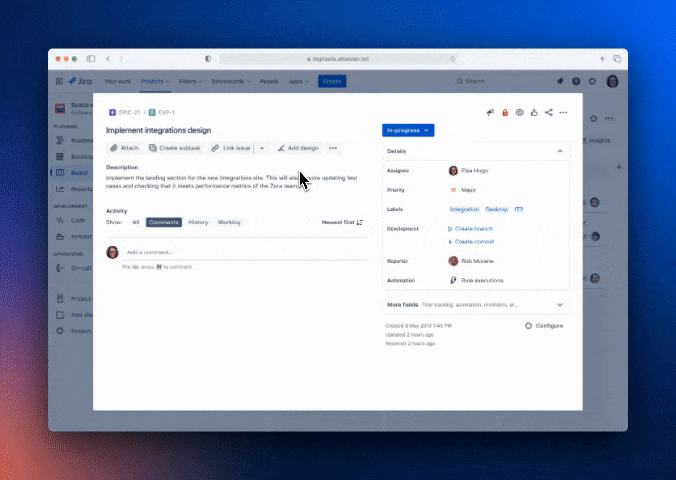Click the profile avatar in navbar

(613, 81)
